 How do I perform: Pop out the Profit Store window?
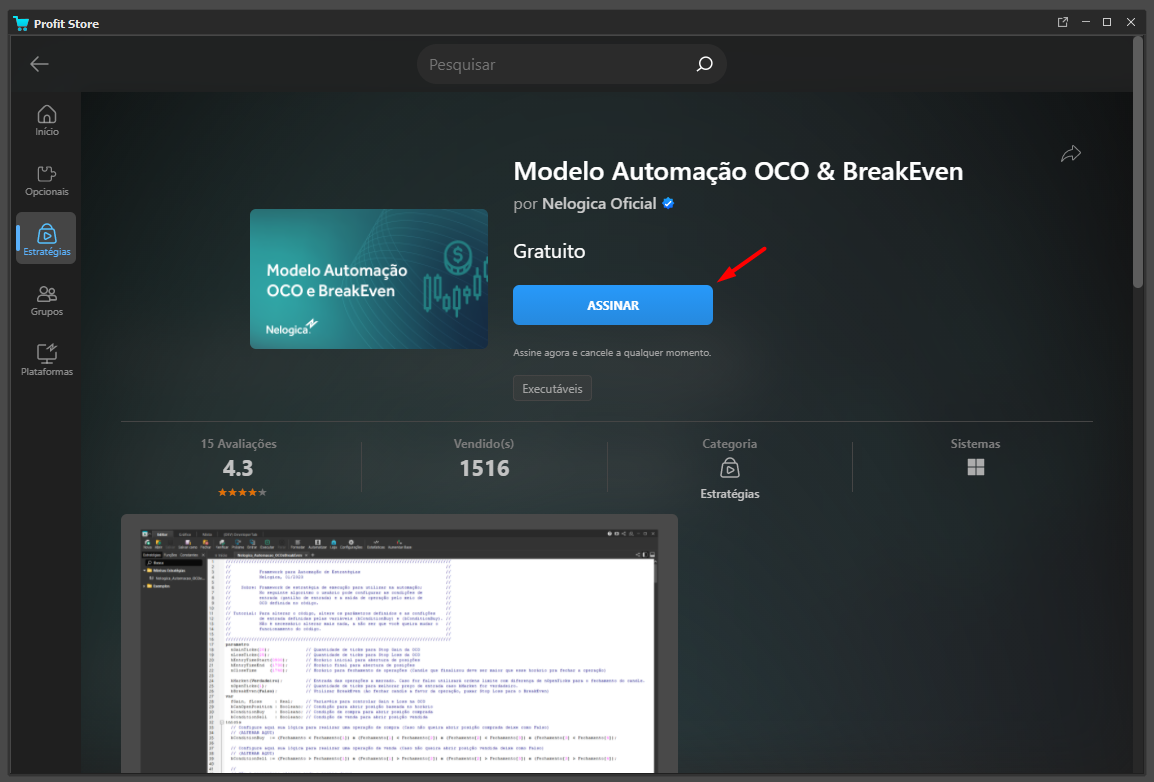(x=1063, y=22)
